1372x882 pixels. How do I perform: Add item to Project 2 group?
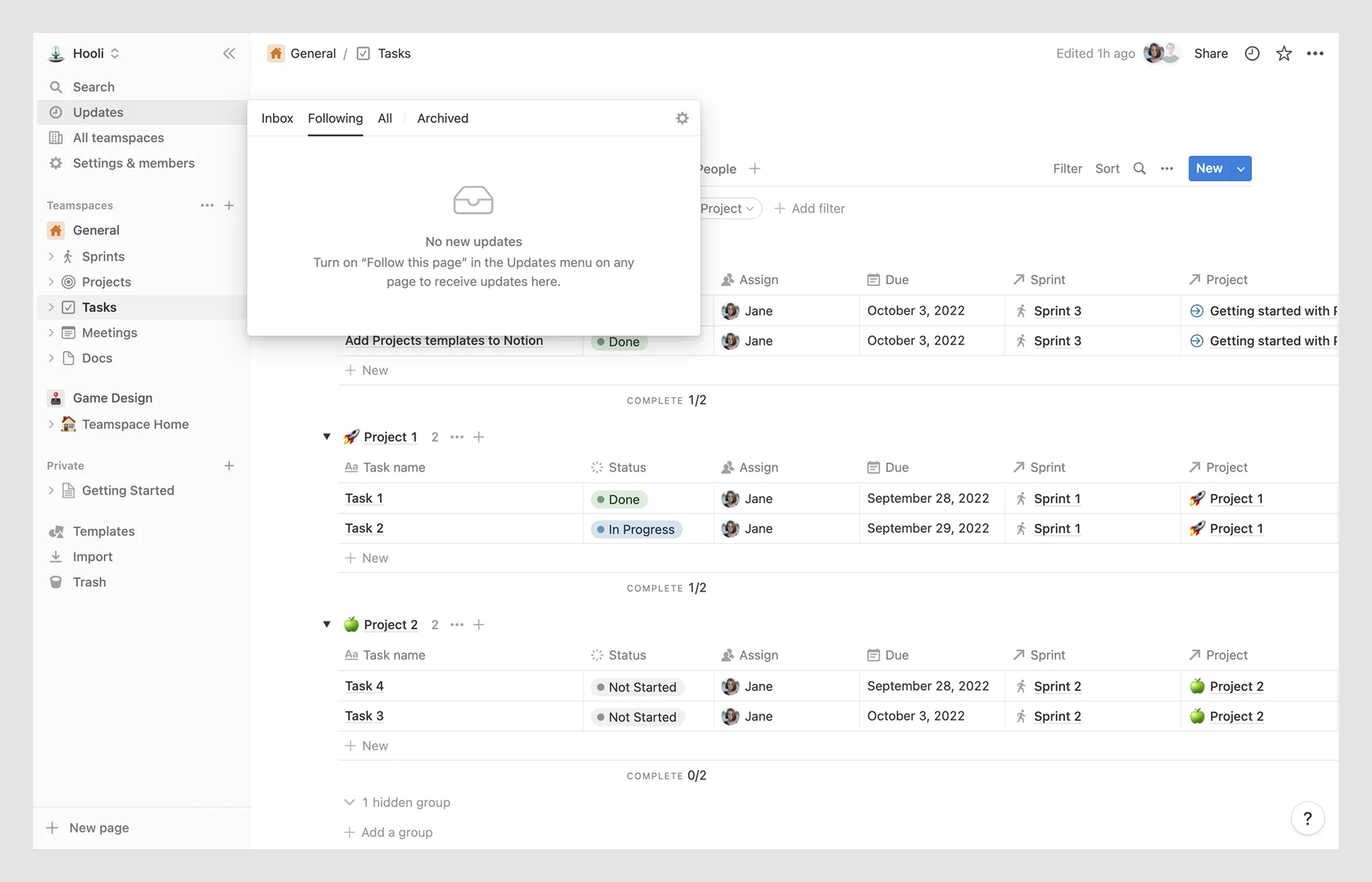pyautogui.click(x=479, y=624)
